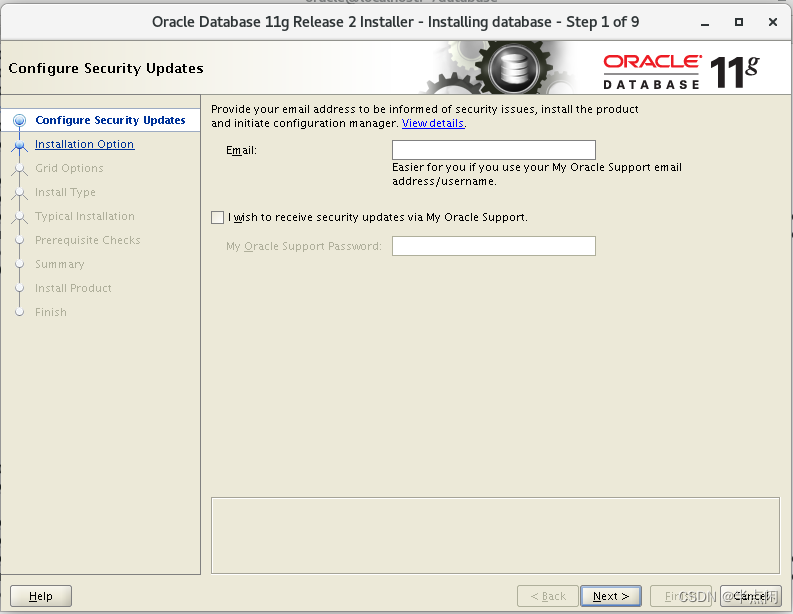This screenshot has height=614, width=793.
Task: Click the Install Type step node icon
Action: coord(19,193)
